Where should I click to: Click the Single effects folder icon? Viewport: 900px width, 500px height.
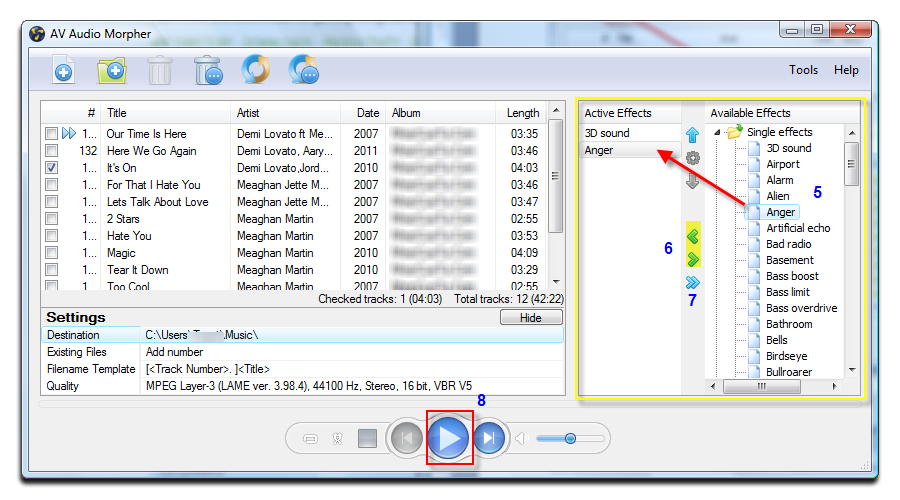coord(734,132)
